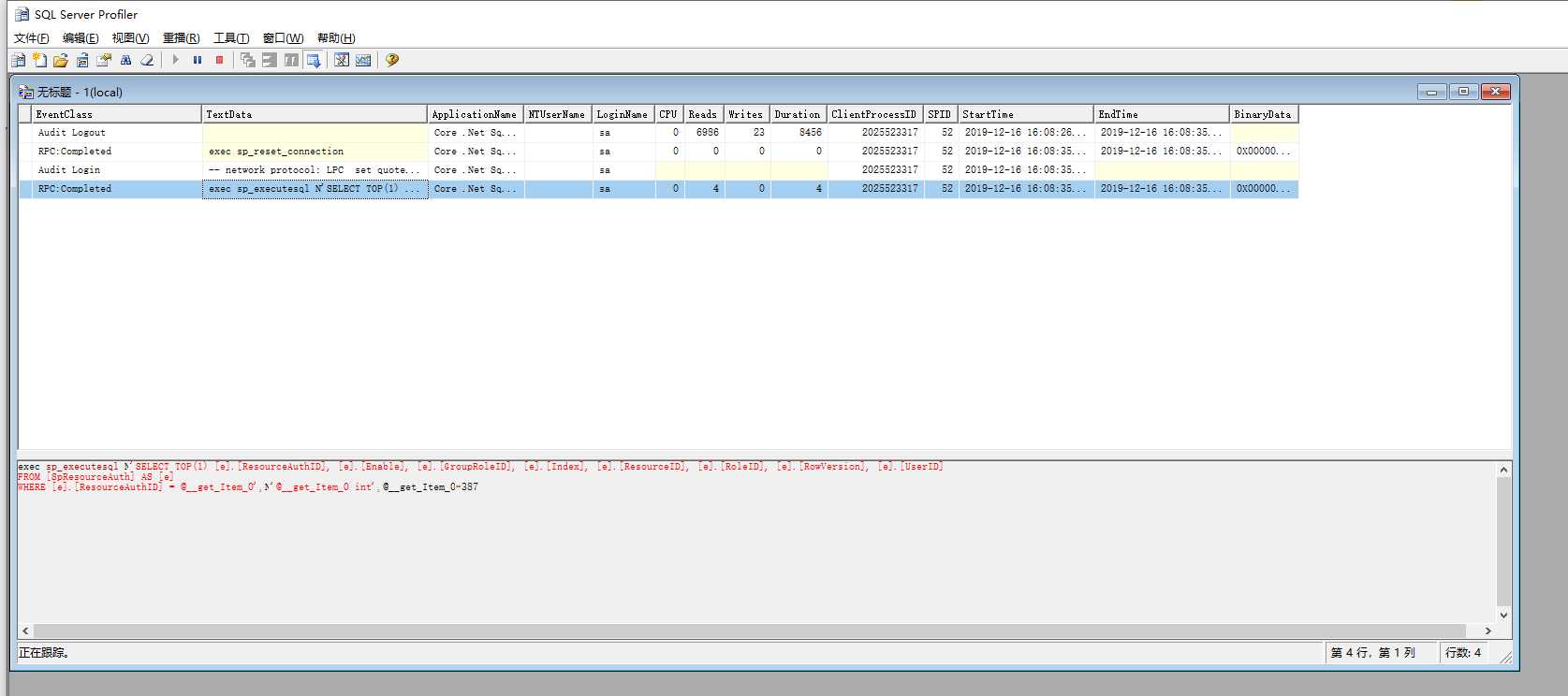Open trace Properties from the toolbar

point(104,60)
